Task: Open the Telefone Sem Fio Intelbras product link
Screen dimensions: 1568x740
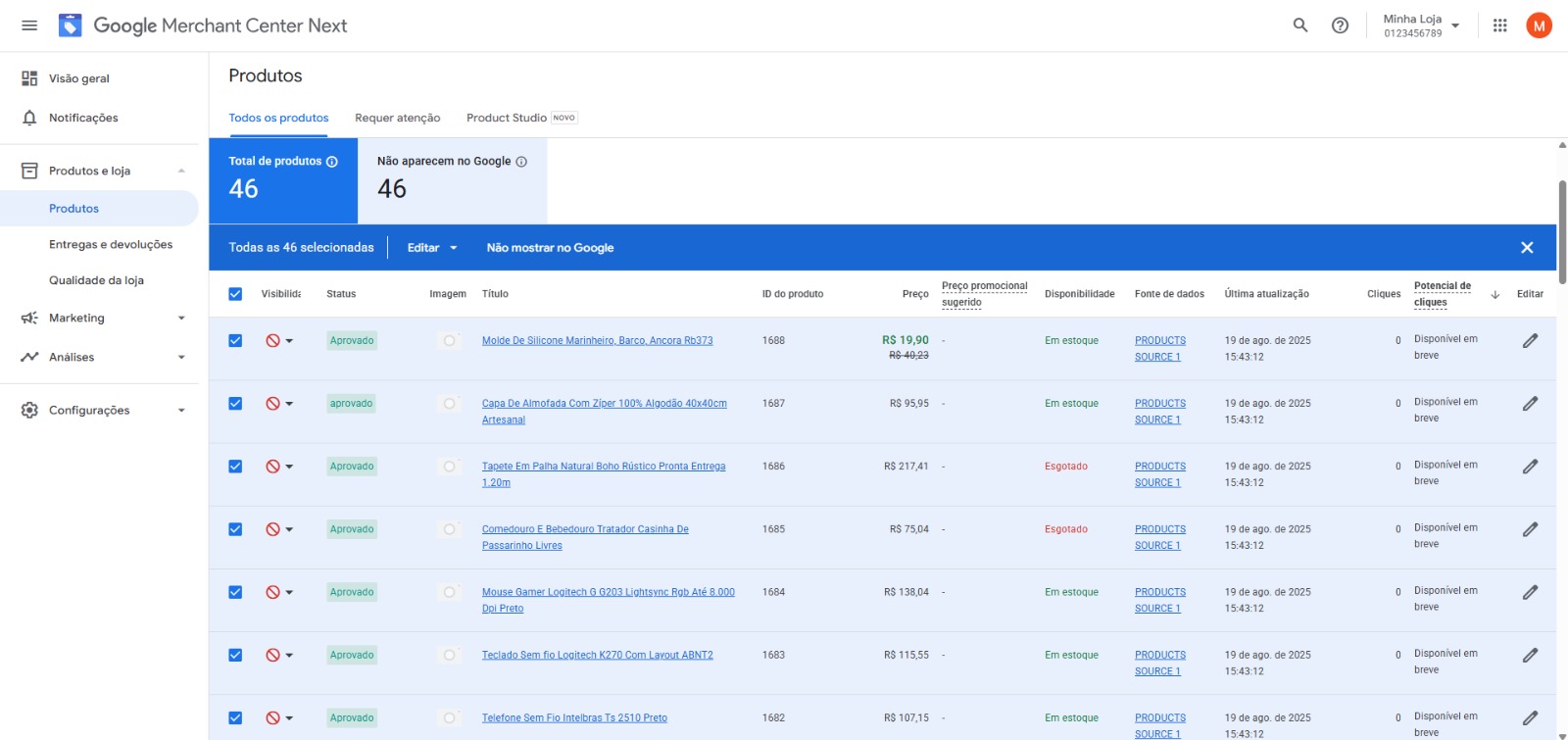Action: click(574, 718)
